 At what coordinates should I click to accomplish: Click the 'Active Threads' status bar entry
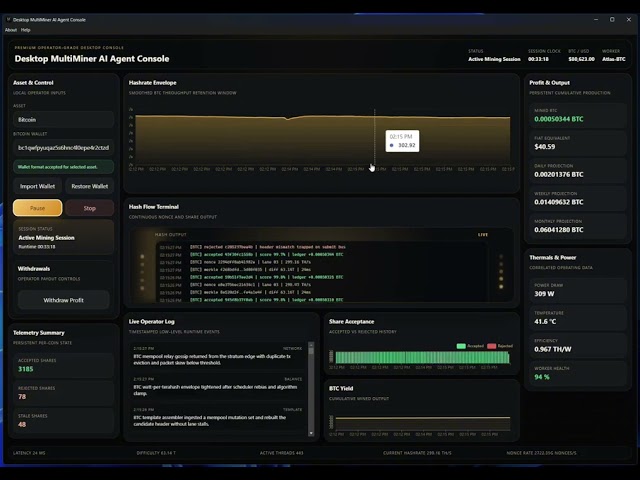(x=282, y=453)
